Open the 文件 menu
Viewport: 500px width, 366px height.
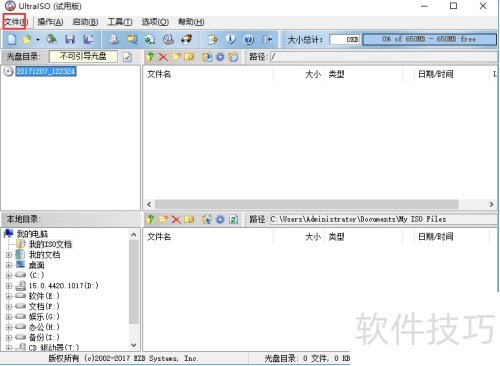click(15, 22)
